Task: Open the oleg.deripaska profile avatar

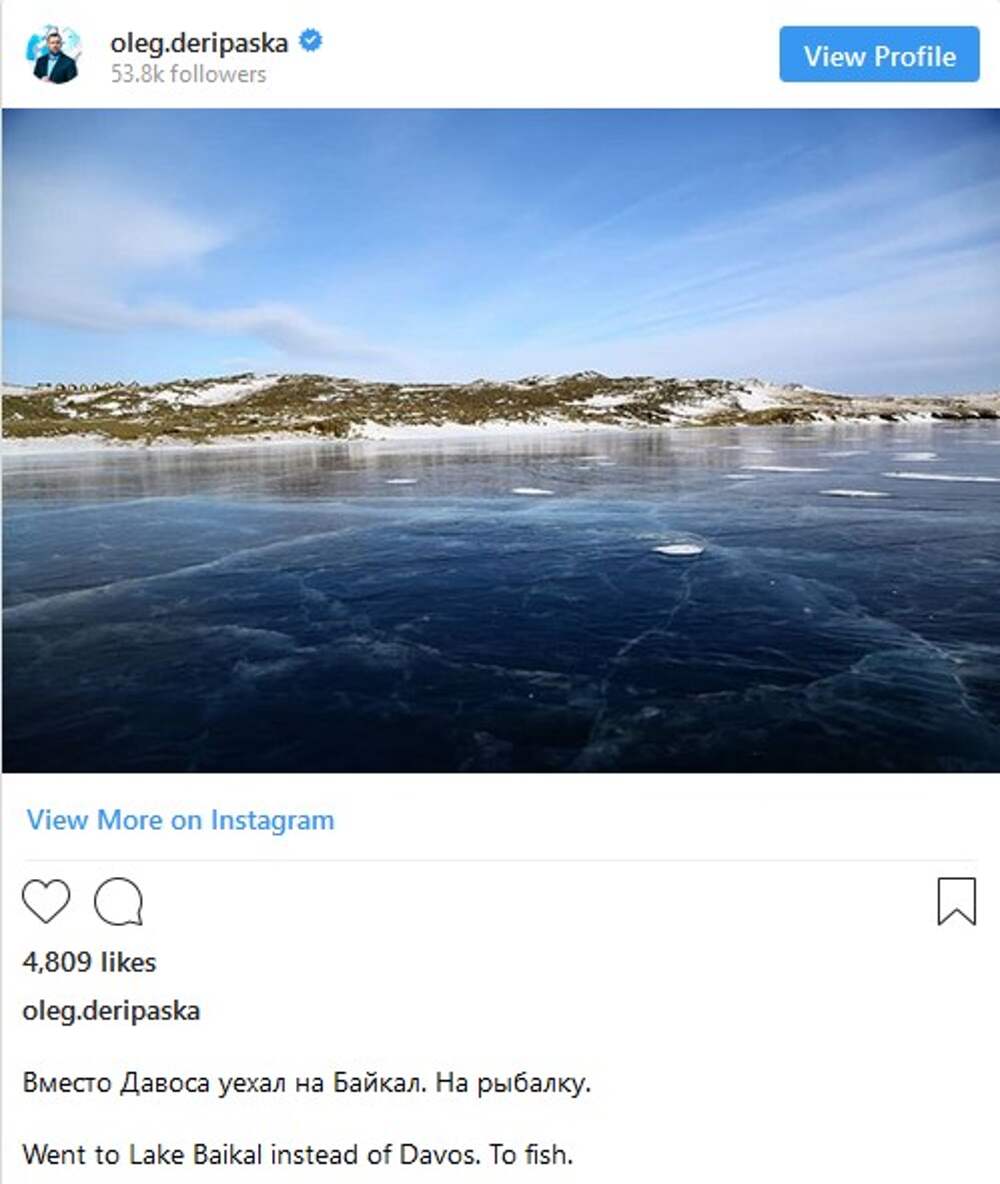Action: (x=55, y=56)
